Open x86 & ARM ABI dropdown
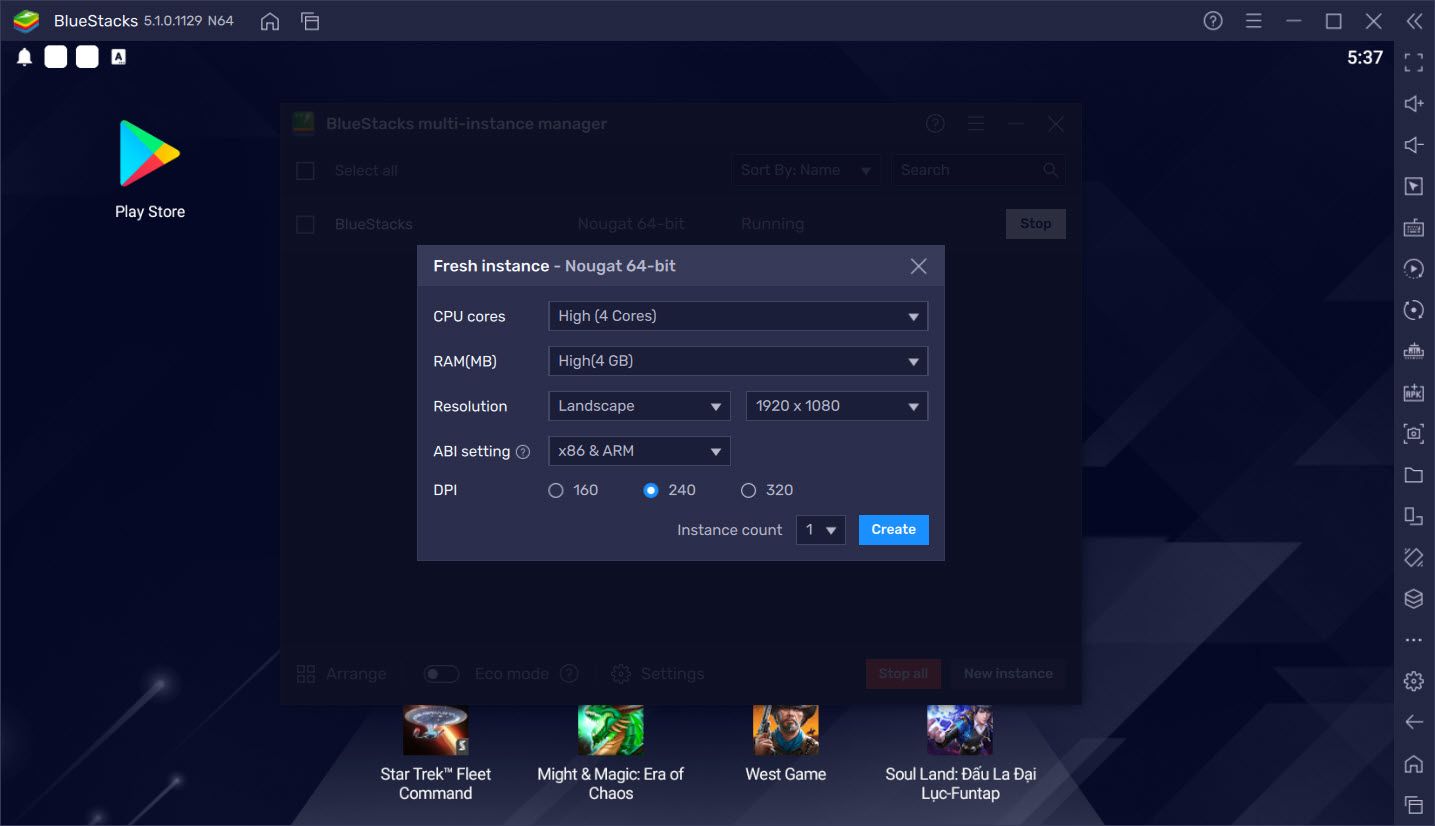Image resolution: width=1435 pixels, height=826 pixels. [x=640, y=451]
